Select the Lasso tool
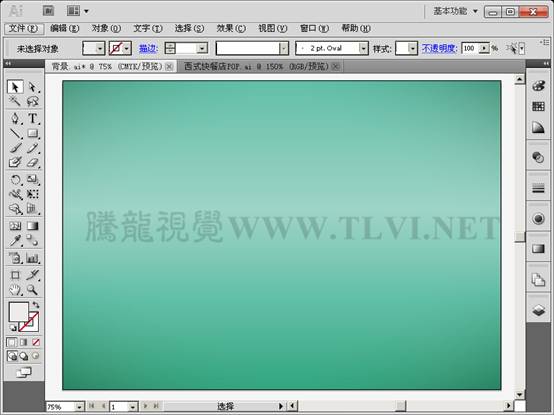The height and width of the screenshot is (415, 554). coord(33,101)
